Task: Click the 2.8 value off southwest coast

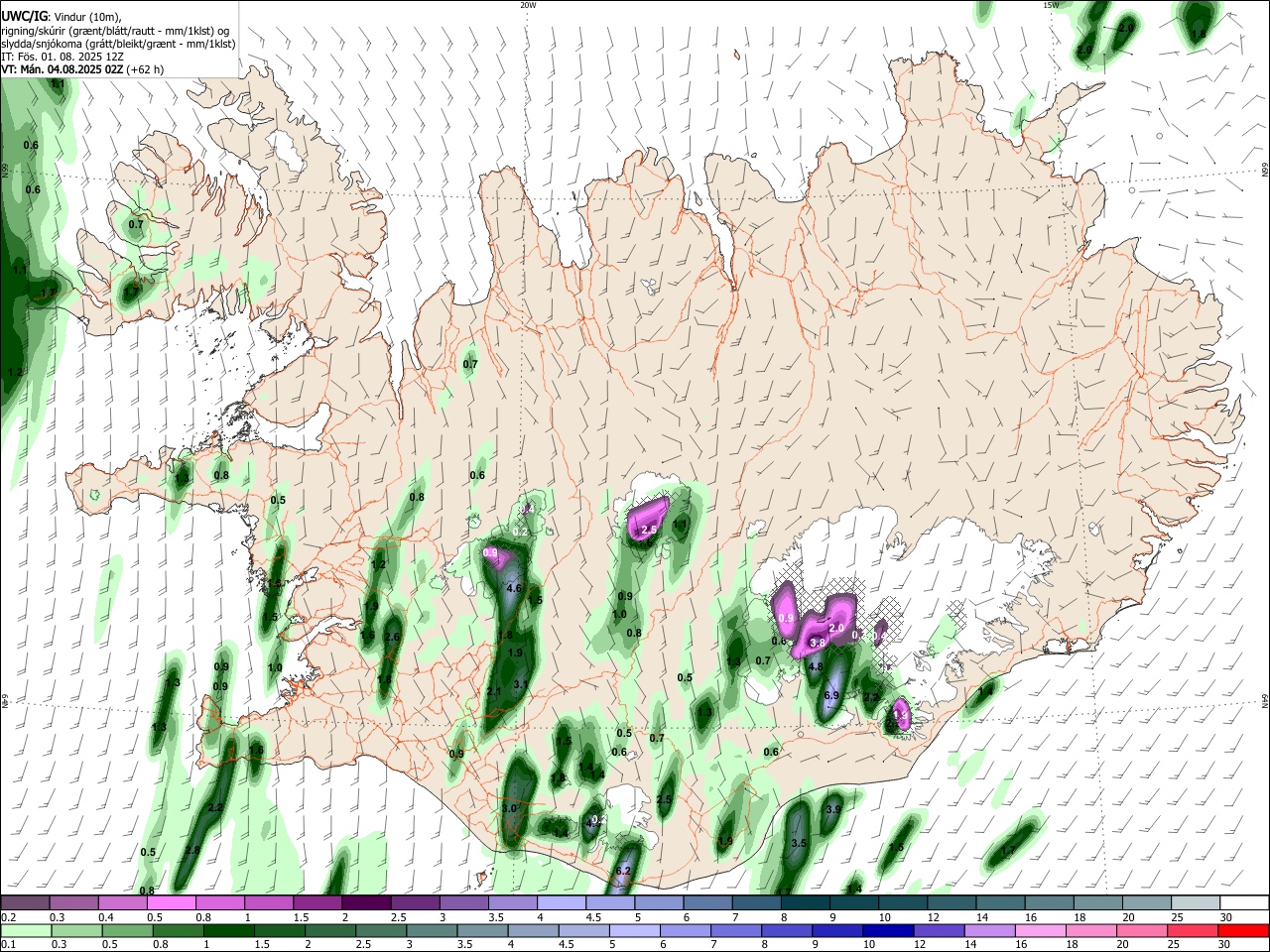Action: pos(192,850)
